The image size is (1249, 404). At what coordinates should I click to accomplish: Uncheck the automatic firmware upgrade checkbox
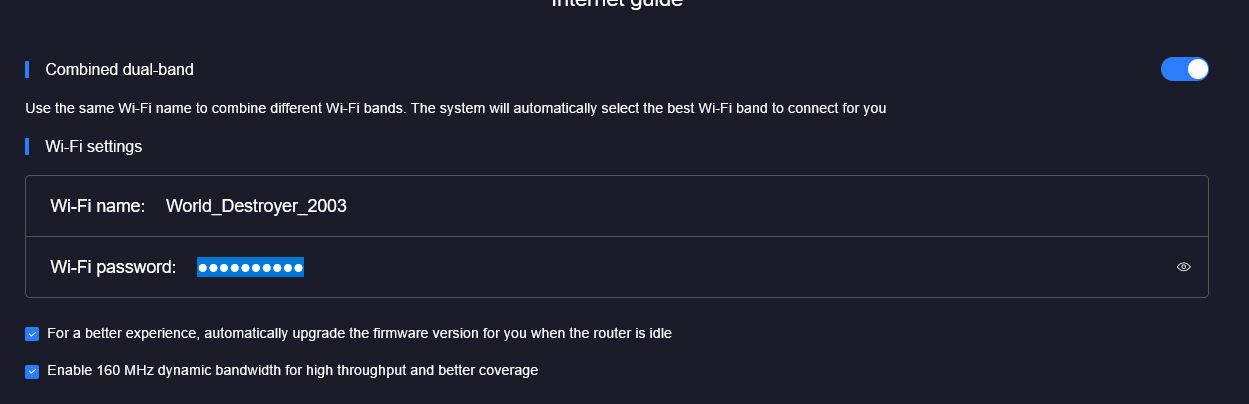(x=33, y=334)
